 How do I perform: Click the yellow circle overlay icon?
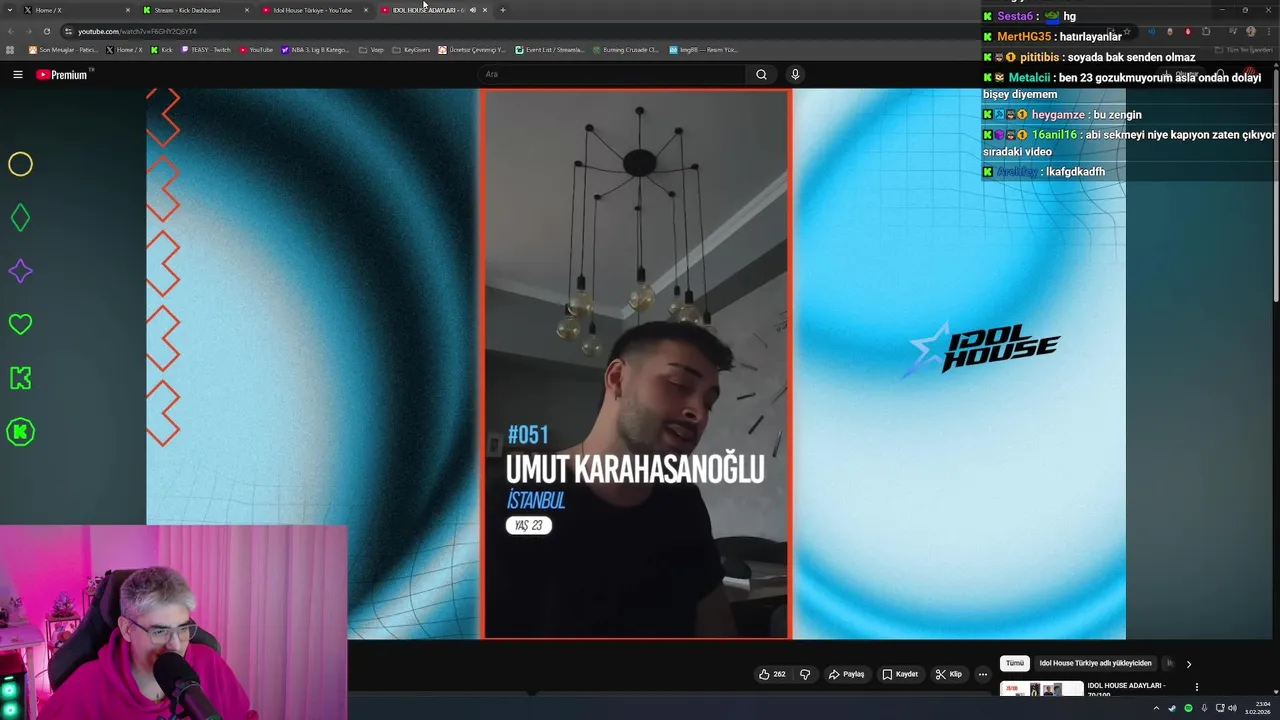click(x=20, y=164)
